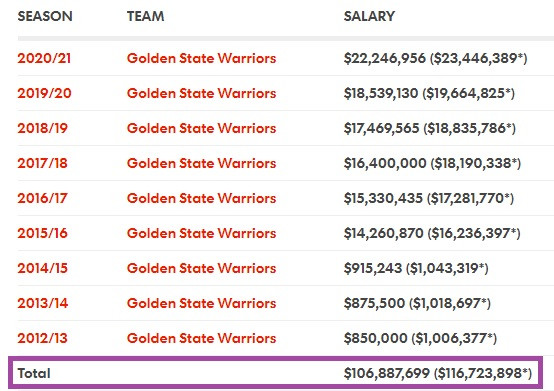Click Golden State Warriors in 2020/21 row
The image size is (554, 391).
pyautogui.click(x=201, y=58)
